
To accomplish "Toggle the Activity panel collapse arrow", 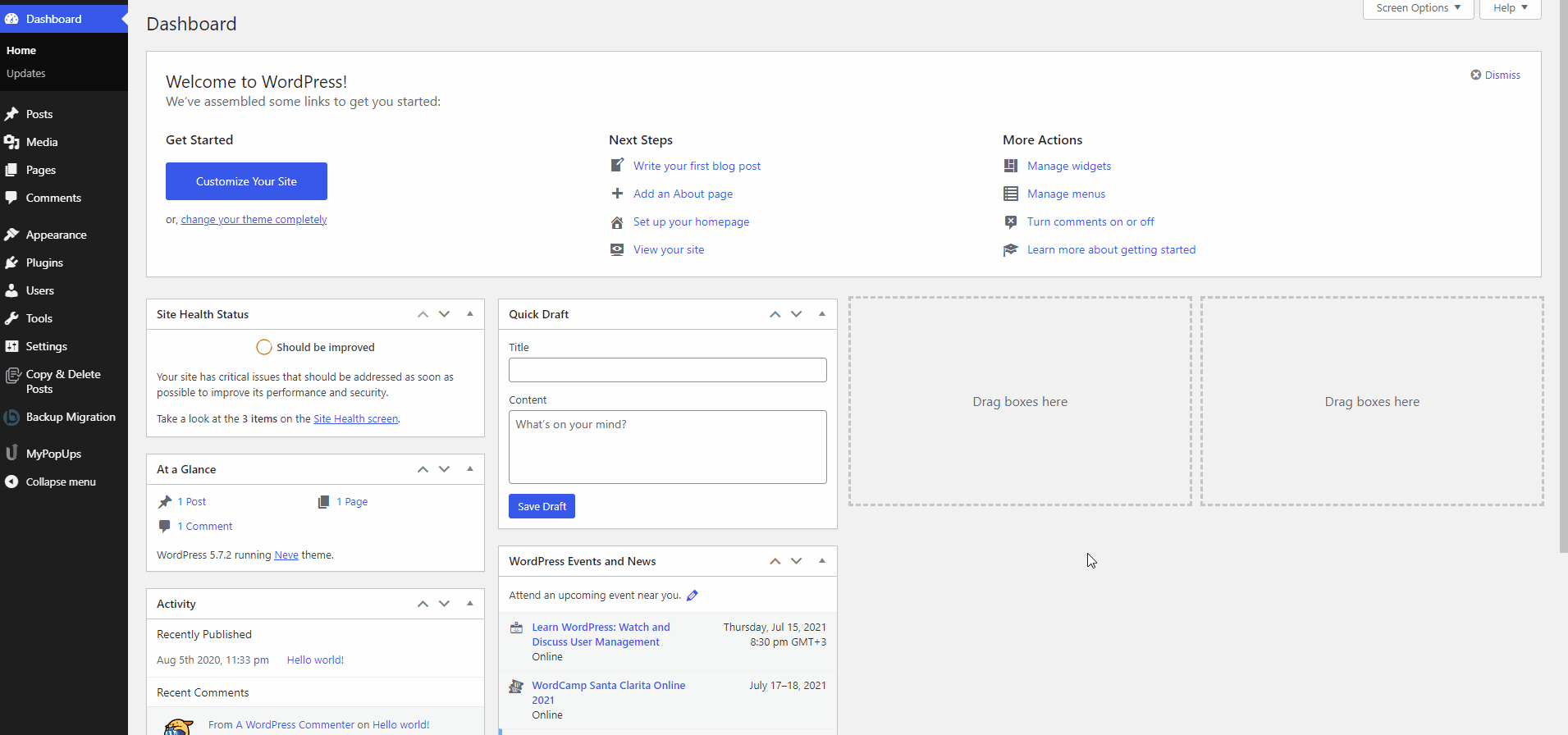I will (470, 604).
